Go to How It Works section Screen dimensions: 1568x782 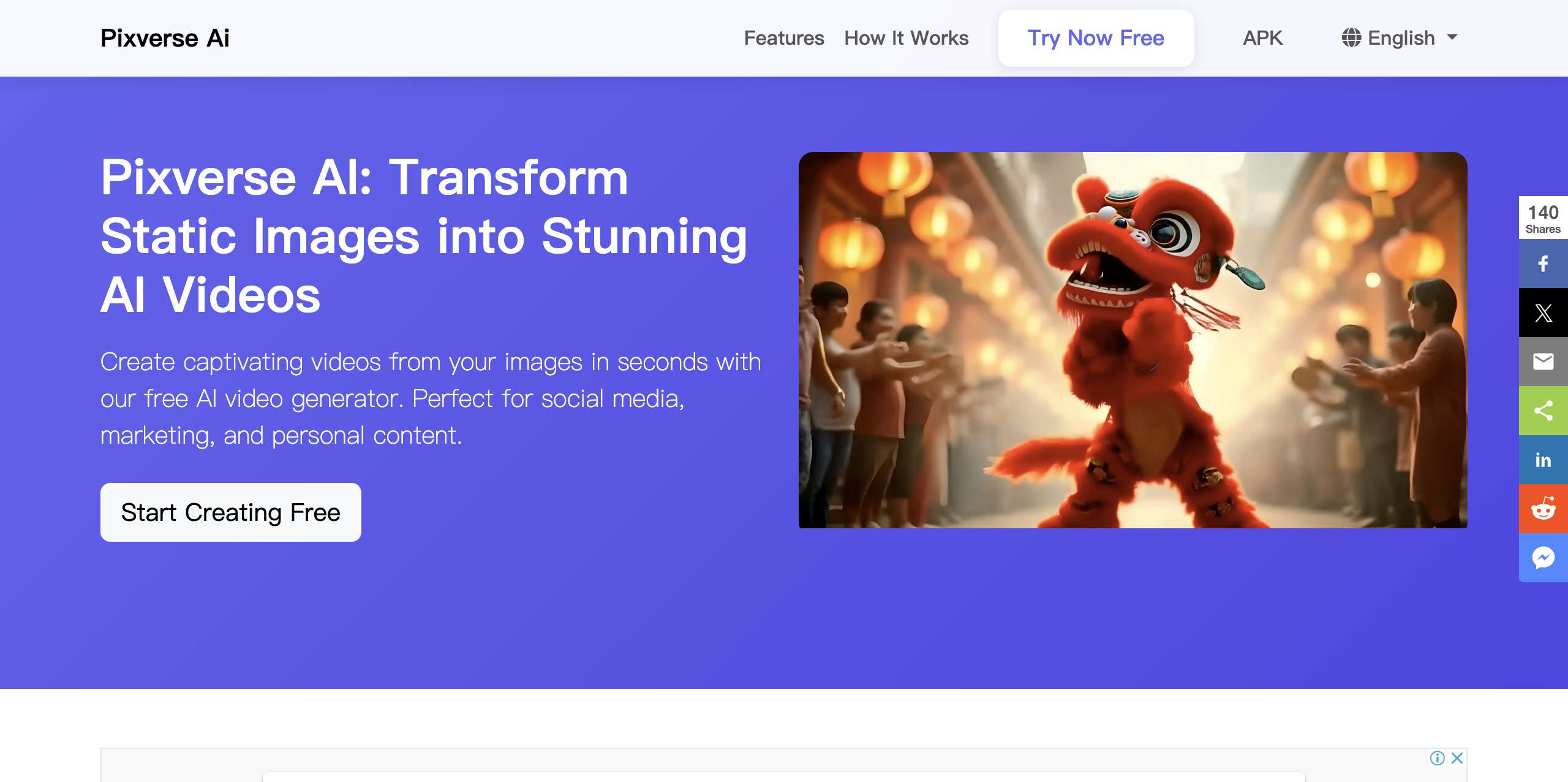click(906, 38)
